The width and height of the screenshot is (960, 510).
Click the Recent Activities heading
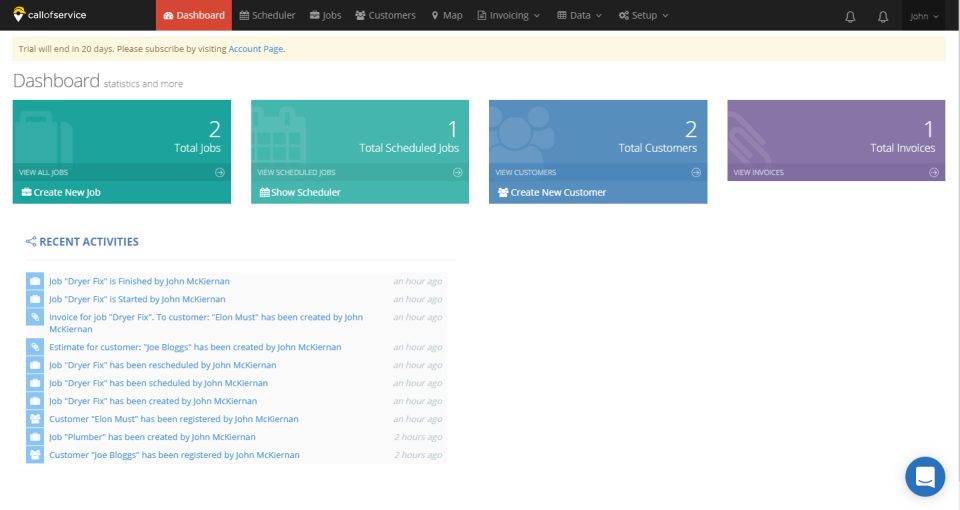pyautogui.click(x=89, y=242)
